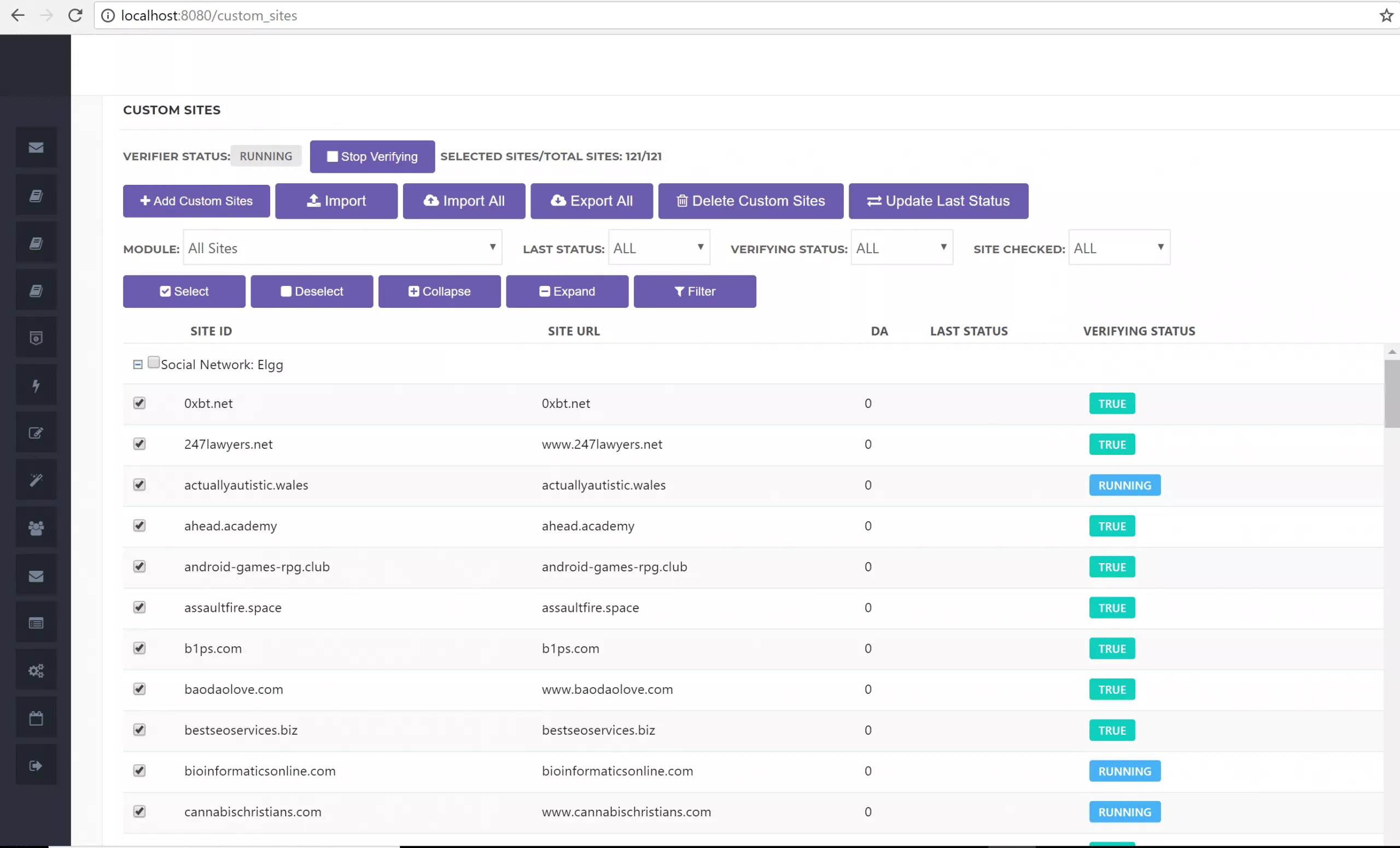
Task: Click the magic wand icon in the sidebar
Action: pos(36,479)
